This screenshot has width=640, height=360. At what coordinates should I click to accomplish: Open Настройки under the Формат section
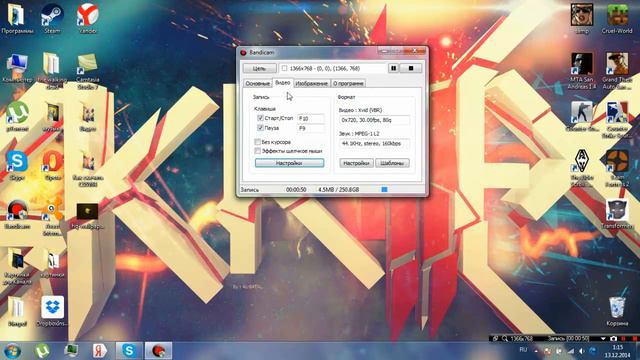pos(356,163)
